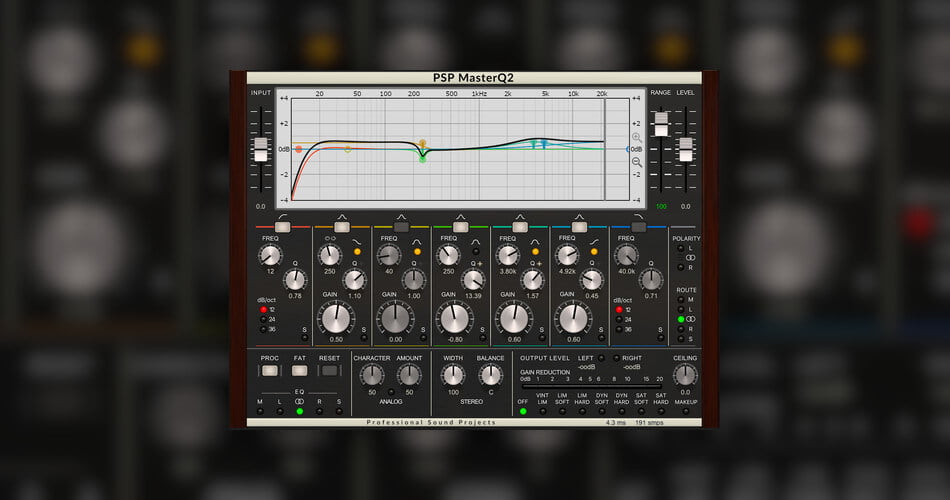
Task: Zoom out on the EQ graph
Action: (x=637, y=162)
